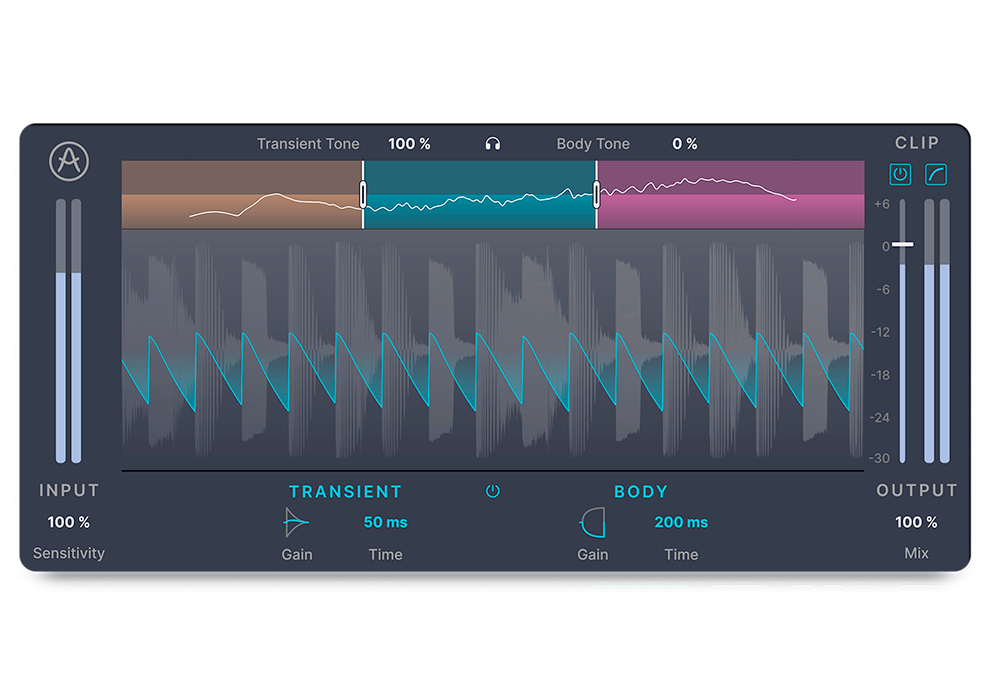Click the Mix 100% value

tap(916, 521)
